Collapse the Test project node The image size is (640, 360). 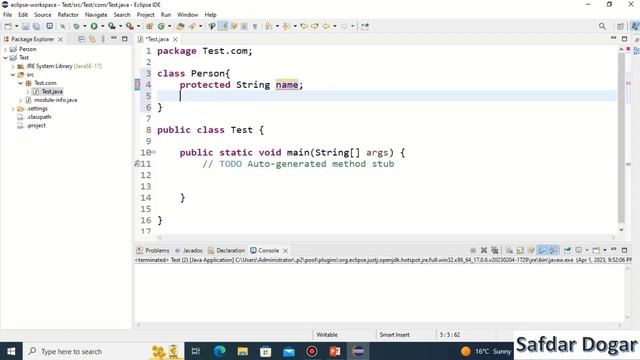point(5,58)
